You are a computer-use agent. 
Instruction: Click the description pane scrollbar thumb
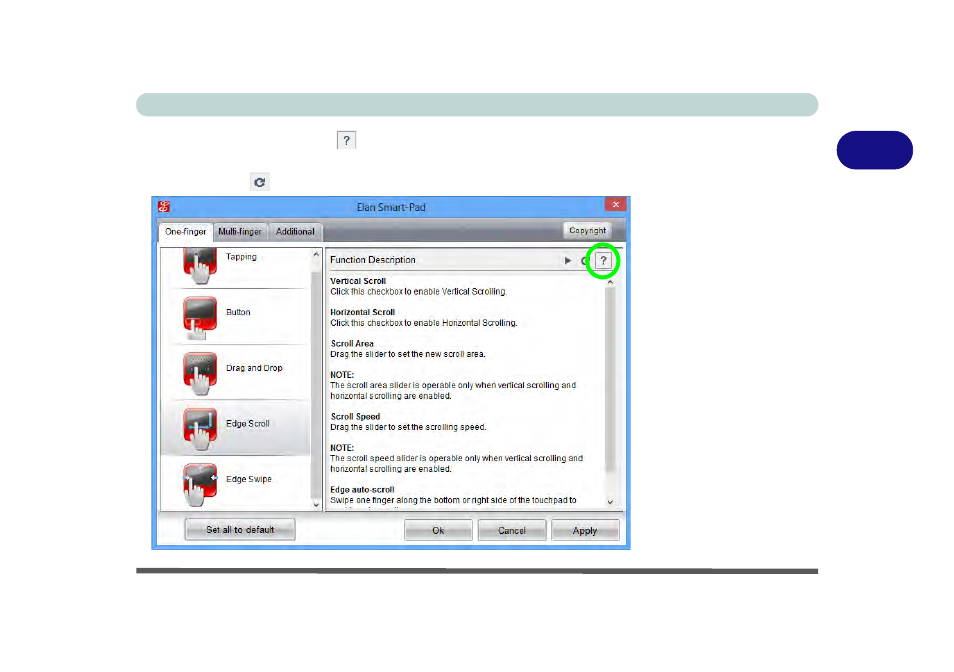click(610, 379)
